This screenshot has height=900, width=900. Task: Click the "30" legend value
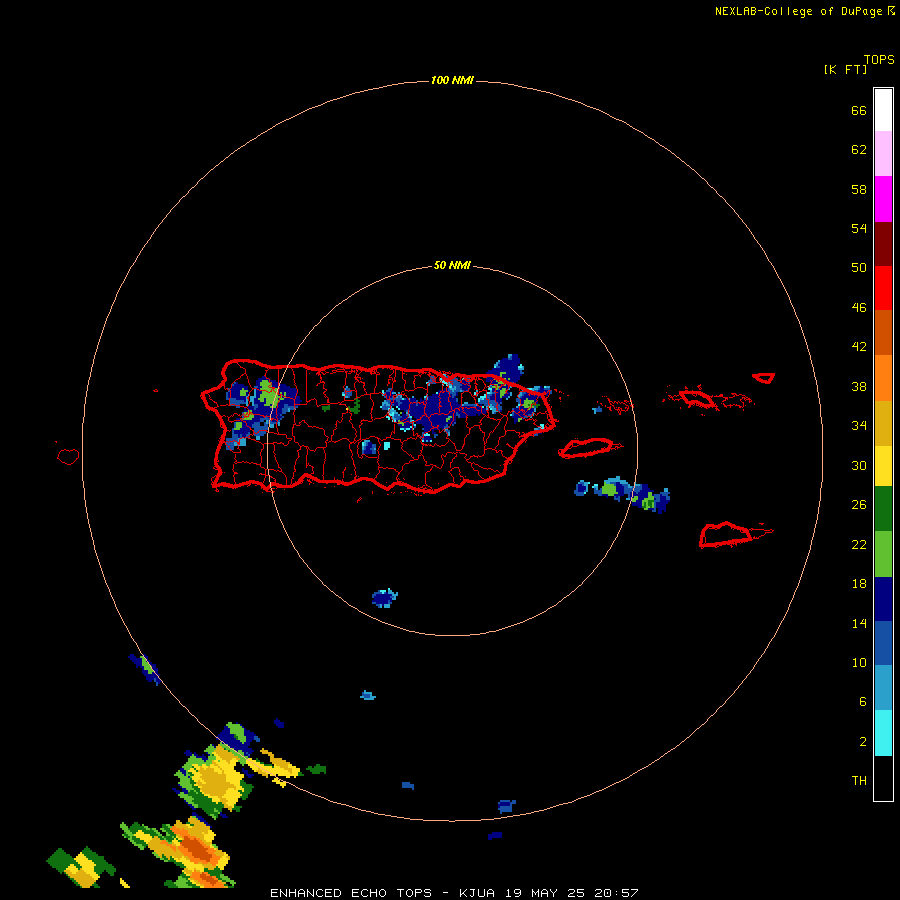[859, 465]
